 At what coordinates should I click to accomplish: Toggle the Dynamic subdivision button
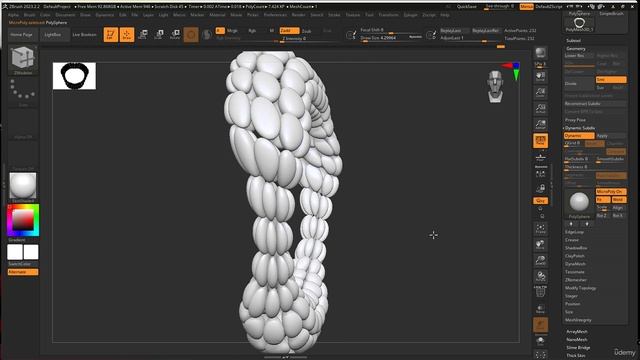[579, 136]
